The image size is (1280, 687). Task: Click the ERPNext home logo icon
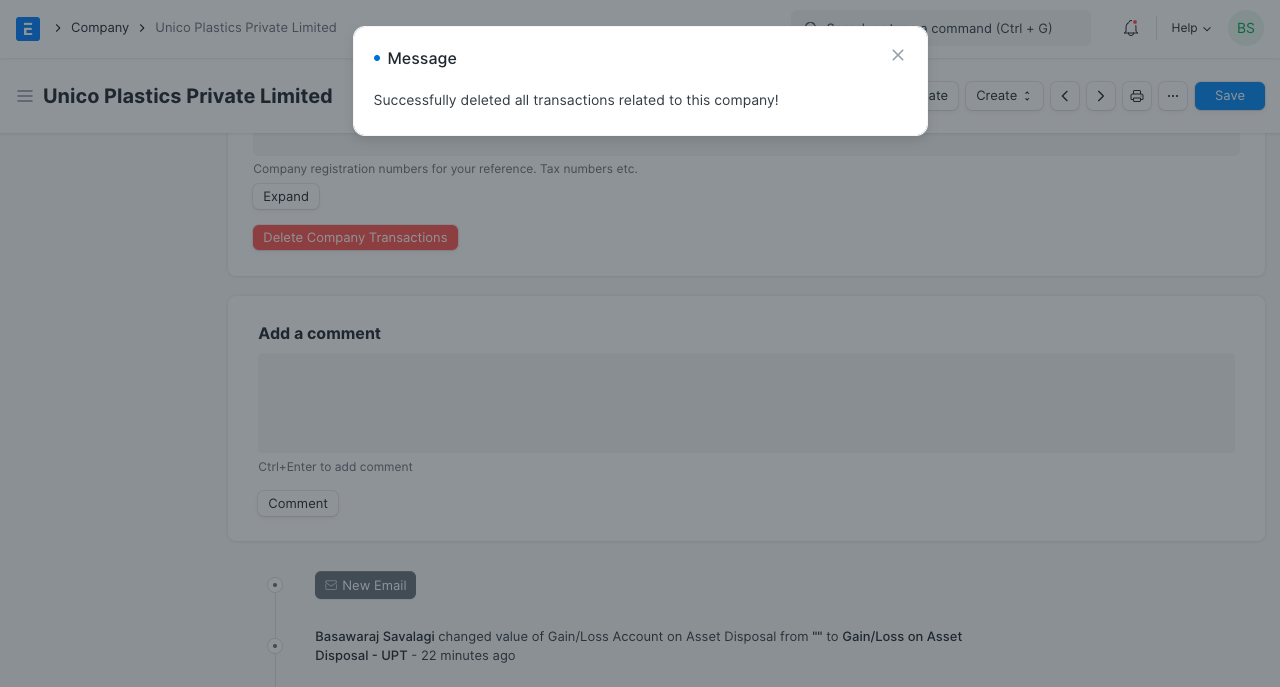pyautogui.click(x=28, y=28)
